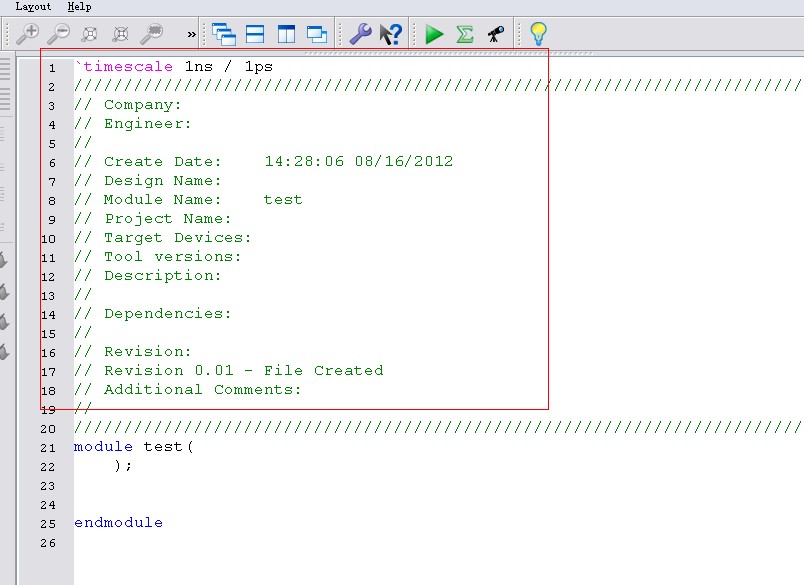Screen dimensions: 804x585
Task: Click the green Sigma summary icon
Action: tap(465, 34)
